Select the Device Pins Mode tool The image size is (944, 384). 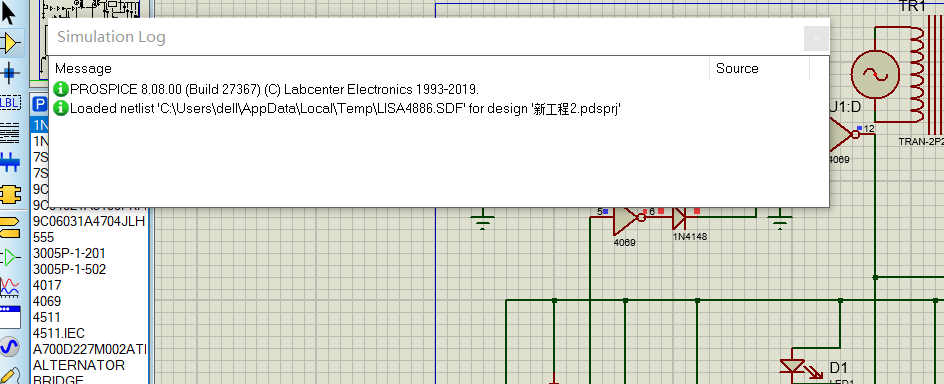pos(10,258)
